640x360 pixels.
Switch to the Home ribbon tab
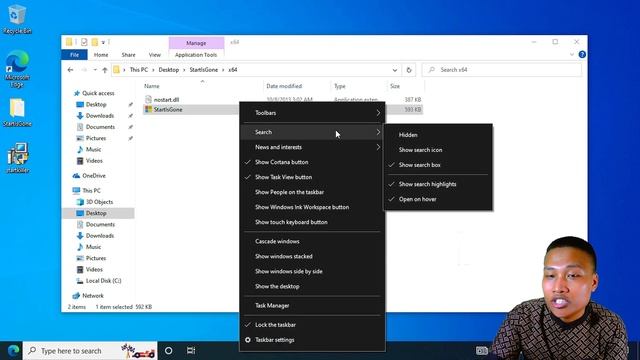coord(101,55)
